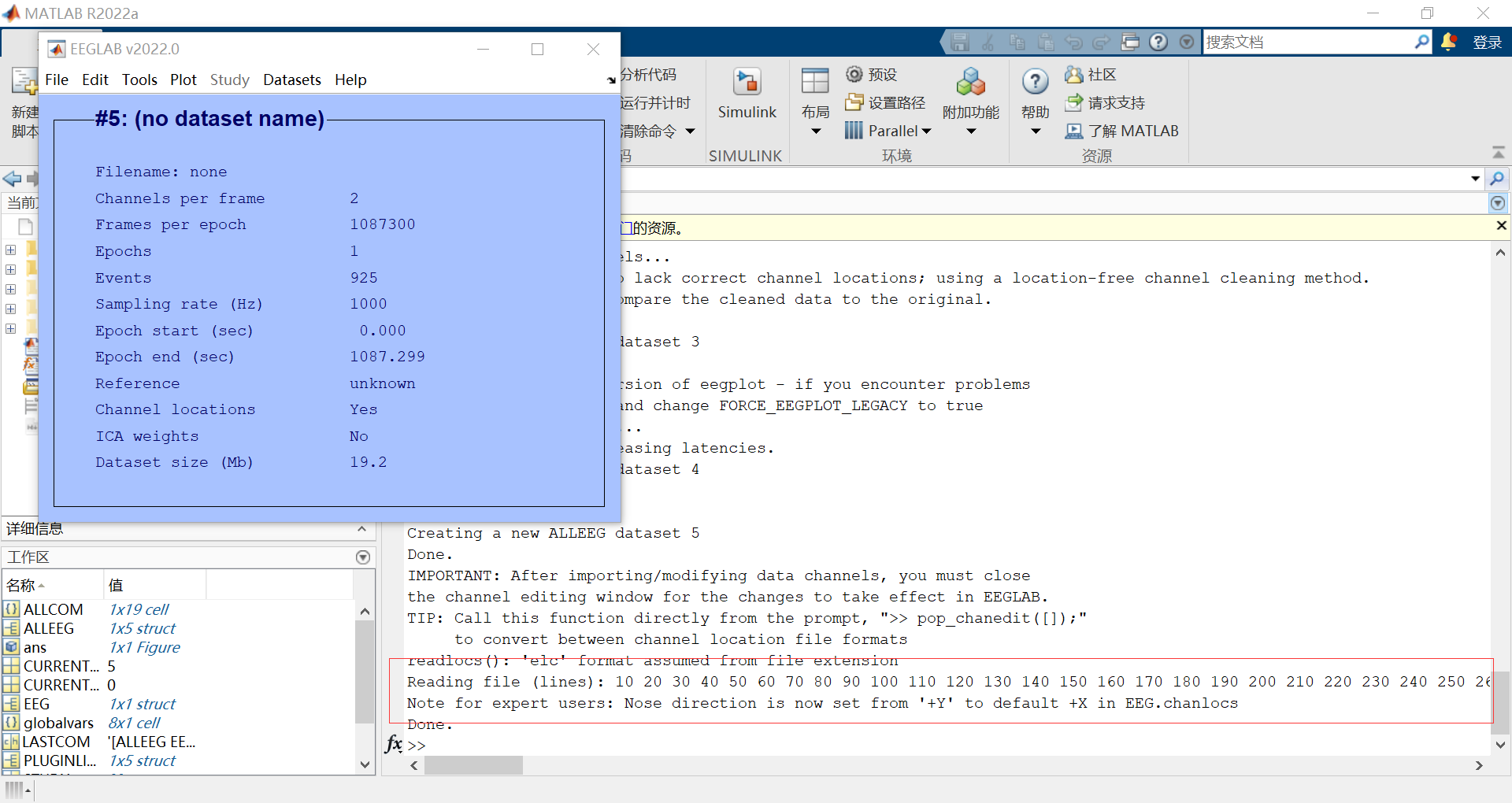
Task: Click the ALLCOM cell variable icon
Action: point(11,609)
